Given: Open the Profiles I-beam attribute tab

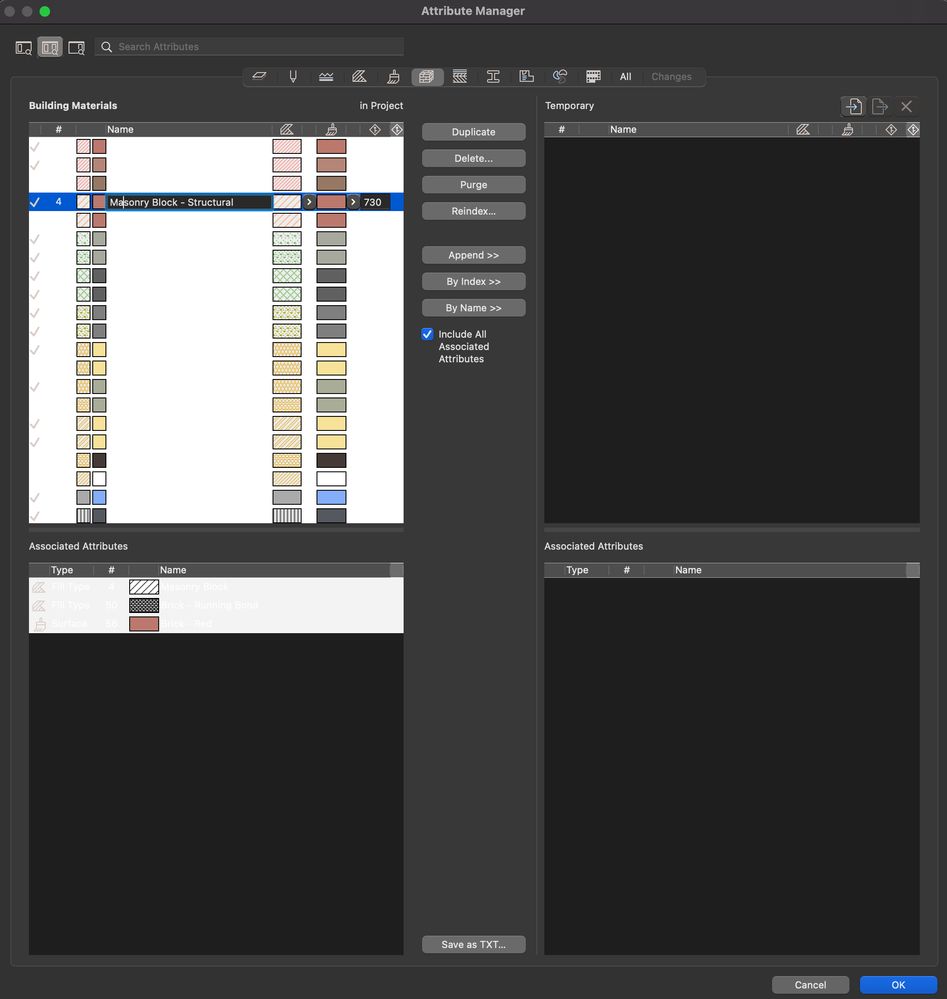Looking at the screenshot, I should [493, 76].
